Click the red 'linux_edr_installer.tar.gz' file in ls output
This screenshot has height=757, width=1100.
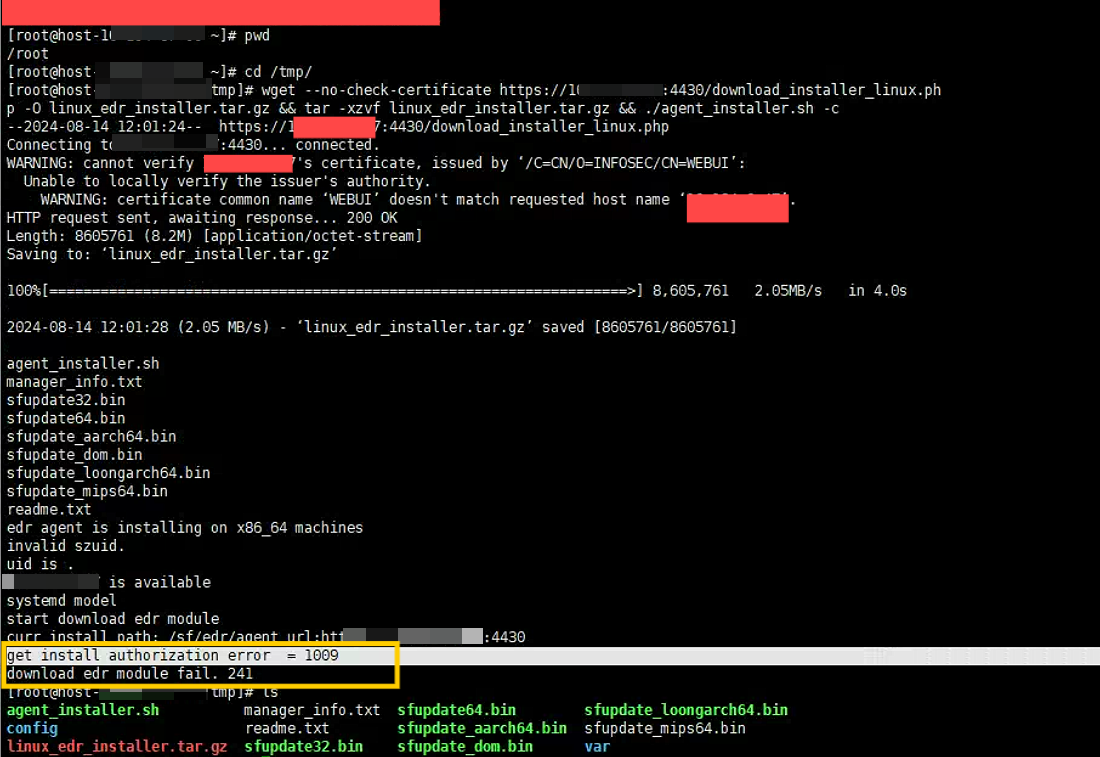point(116,746)
